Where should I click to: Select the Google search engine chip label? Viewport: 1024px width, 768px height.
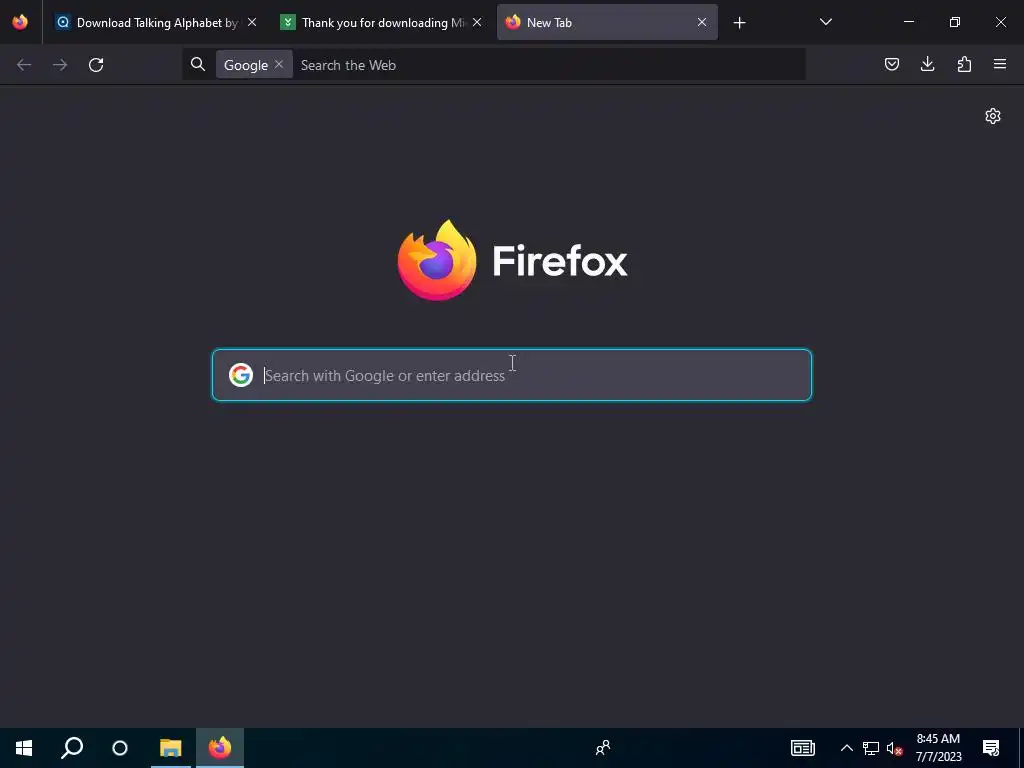(x=246, y=65)
